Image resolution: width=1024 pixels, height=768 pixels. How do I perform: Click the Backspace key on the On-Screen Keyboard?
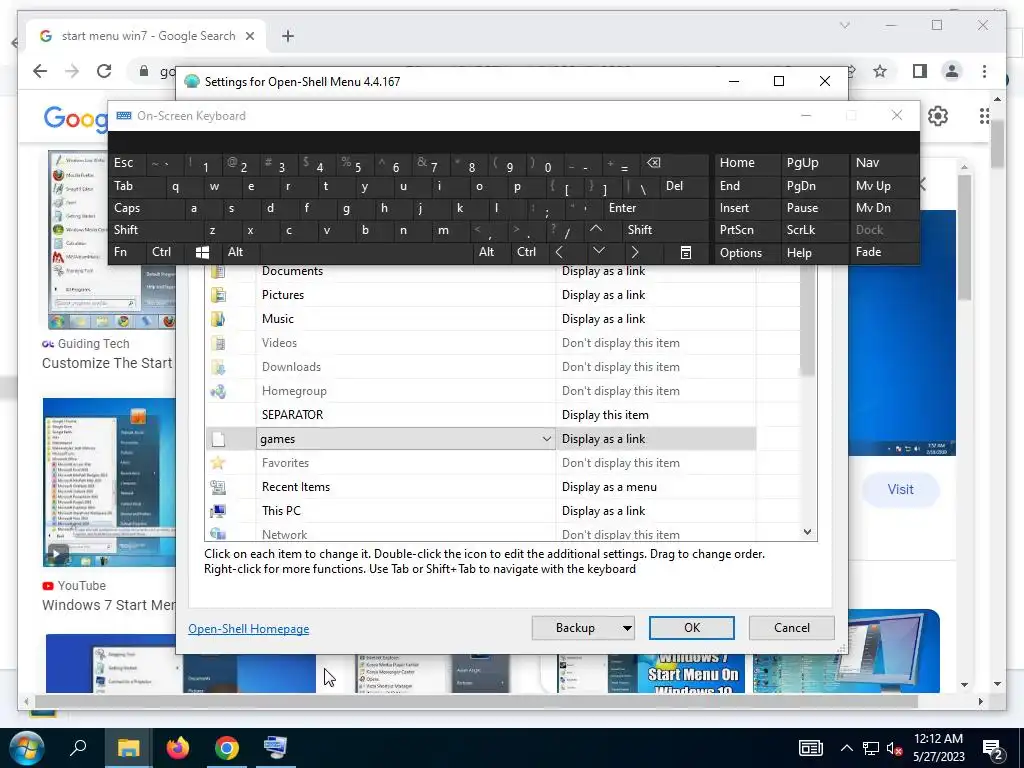coord(653,163)
